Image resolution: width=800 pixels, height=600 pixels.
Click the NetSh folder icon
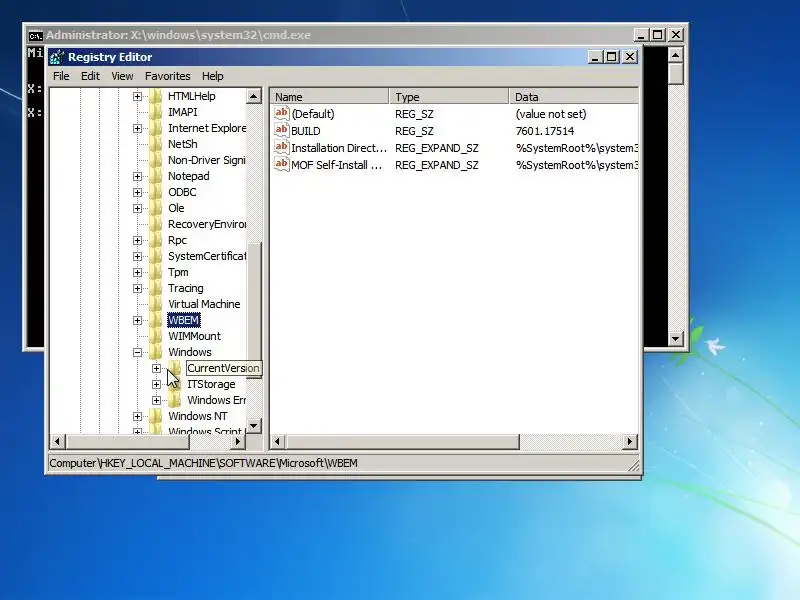click(x=156, y=144)
